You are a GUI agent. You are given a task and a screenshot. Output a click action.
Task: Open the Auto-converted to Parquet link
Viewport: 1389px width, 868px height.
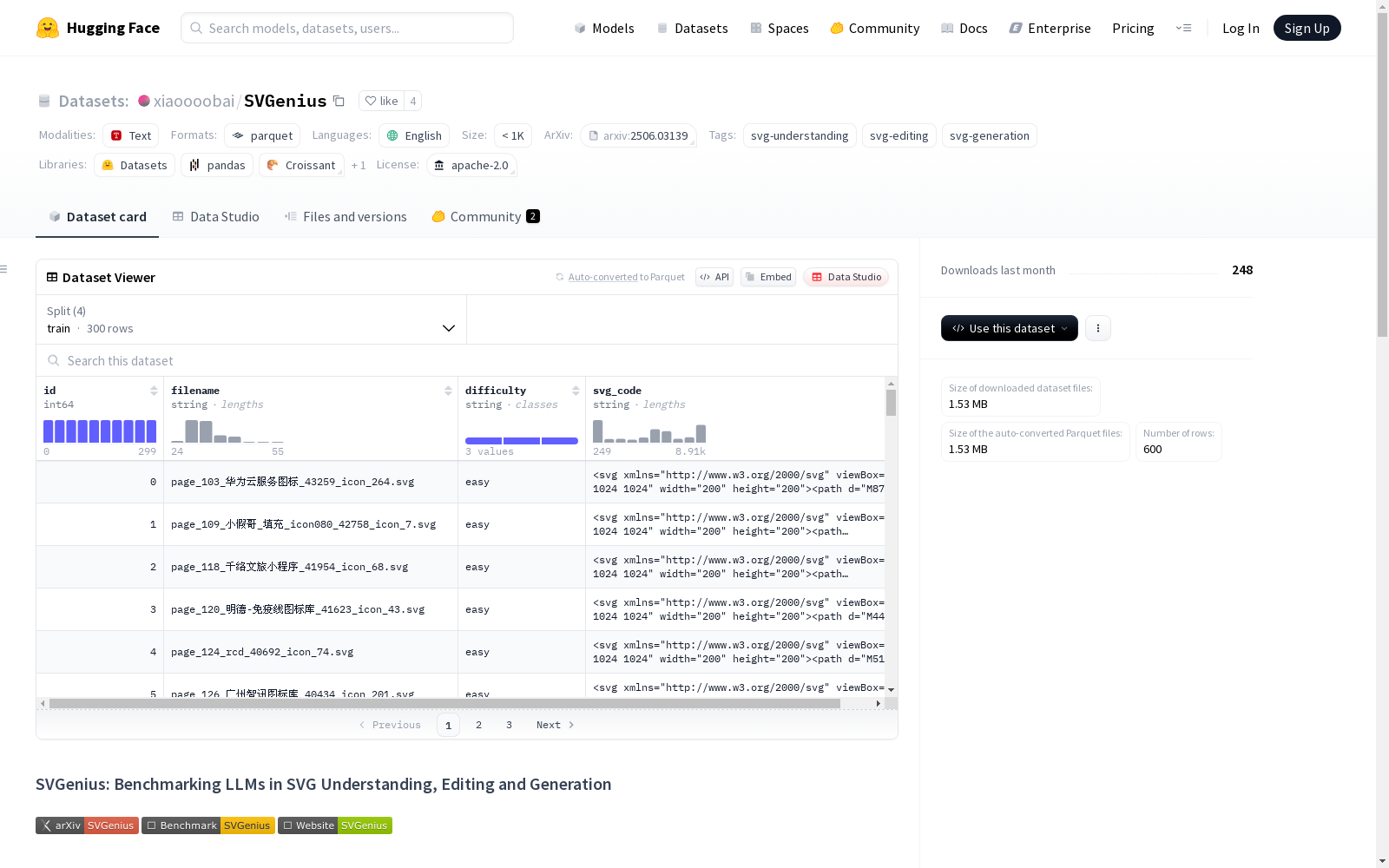620,277
